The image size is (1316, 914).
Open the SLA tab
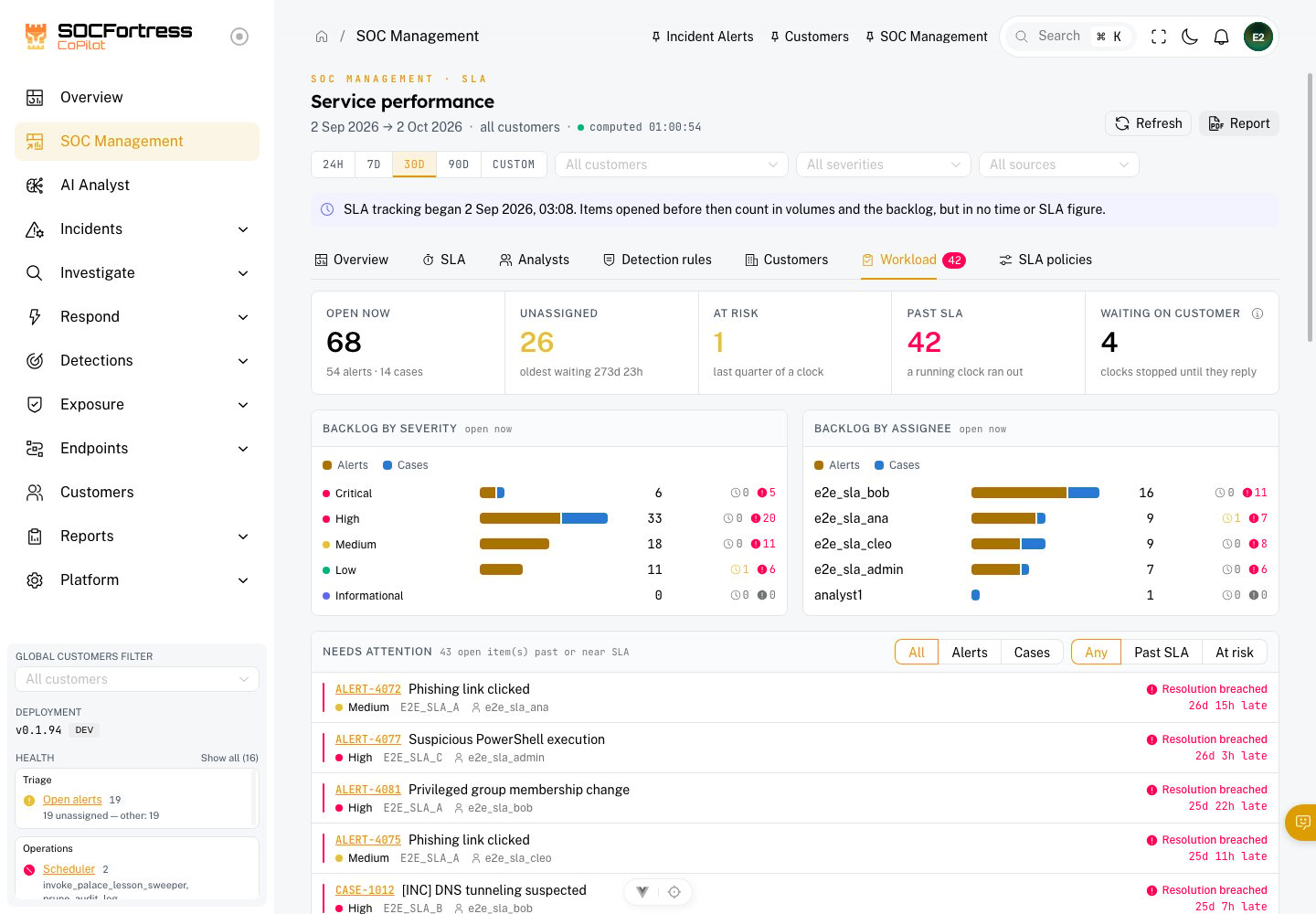coord(444,260)
